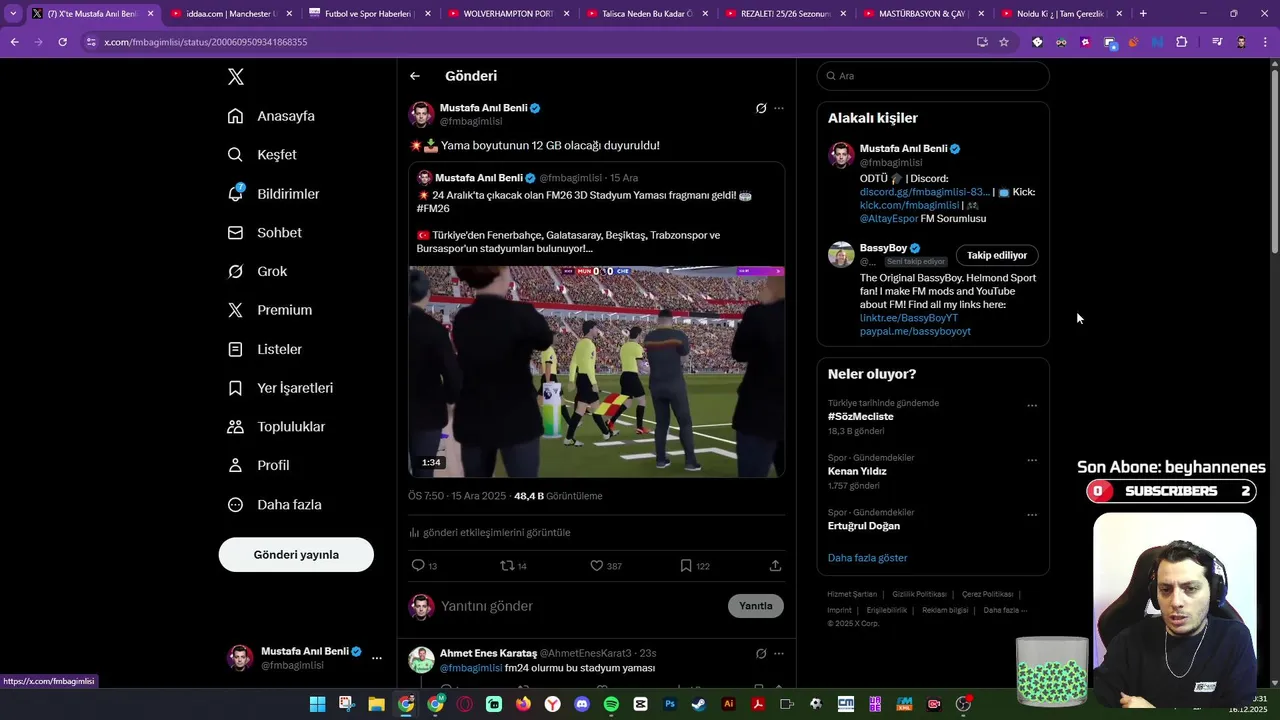Open tab search dropdown arrow
This screenshot has width=1280, height=720.
(x=13, y=14)
